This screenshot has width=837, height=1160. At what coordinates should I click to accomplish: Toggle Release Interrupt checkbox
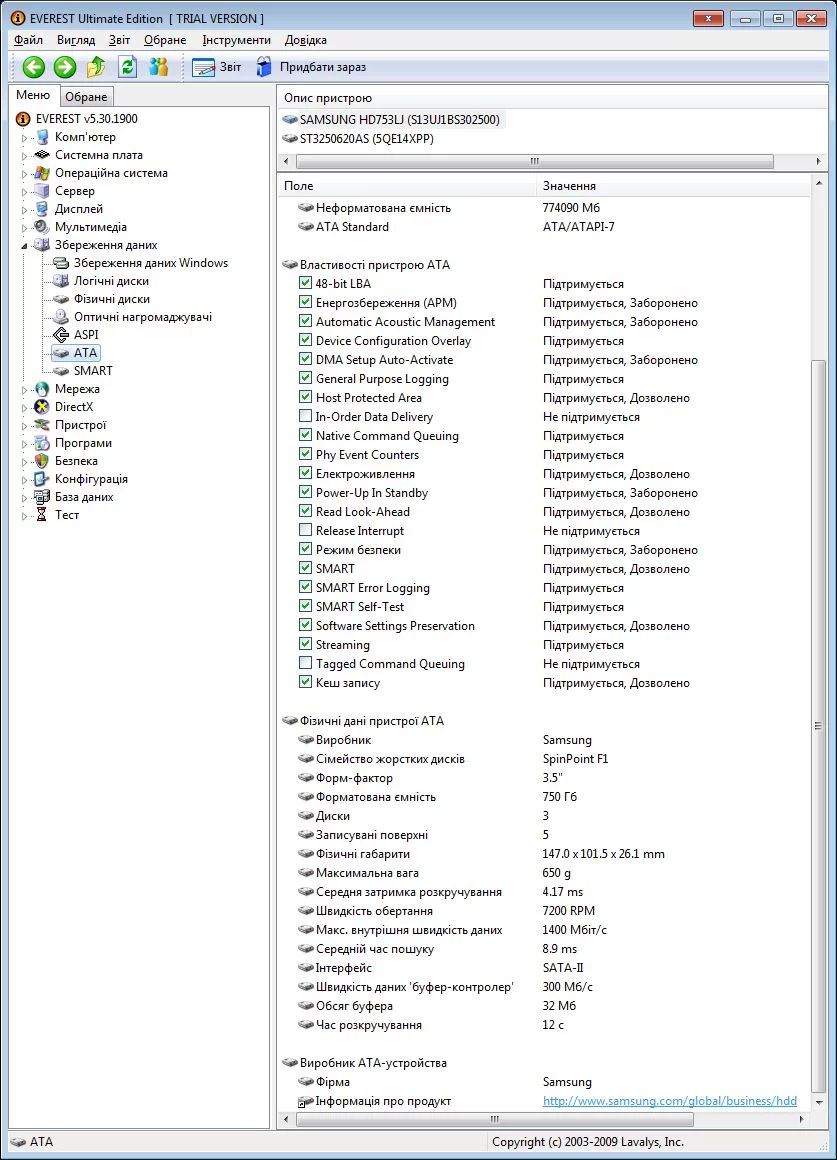pyautogui.click(x=305, y=530)
